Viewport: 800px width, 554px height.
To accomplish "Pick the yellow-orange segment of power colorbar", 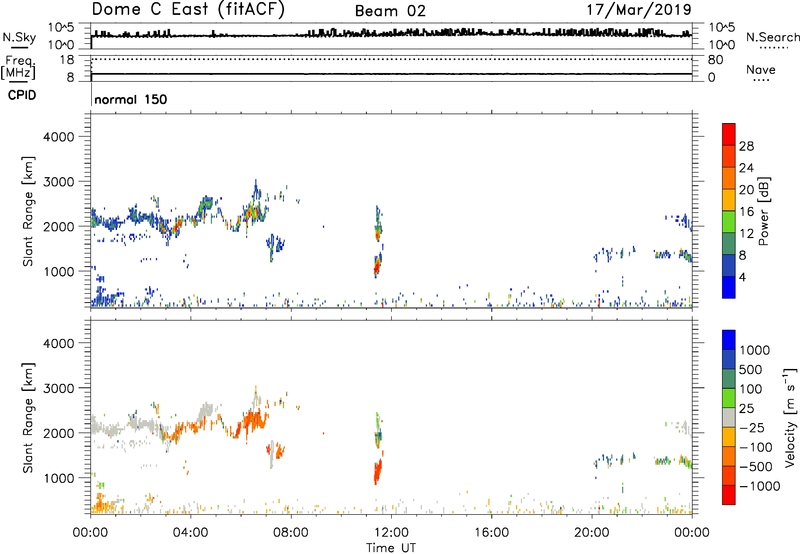I will 729,200.
